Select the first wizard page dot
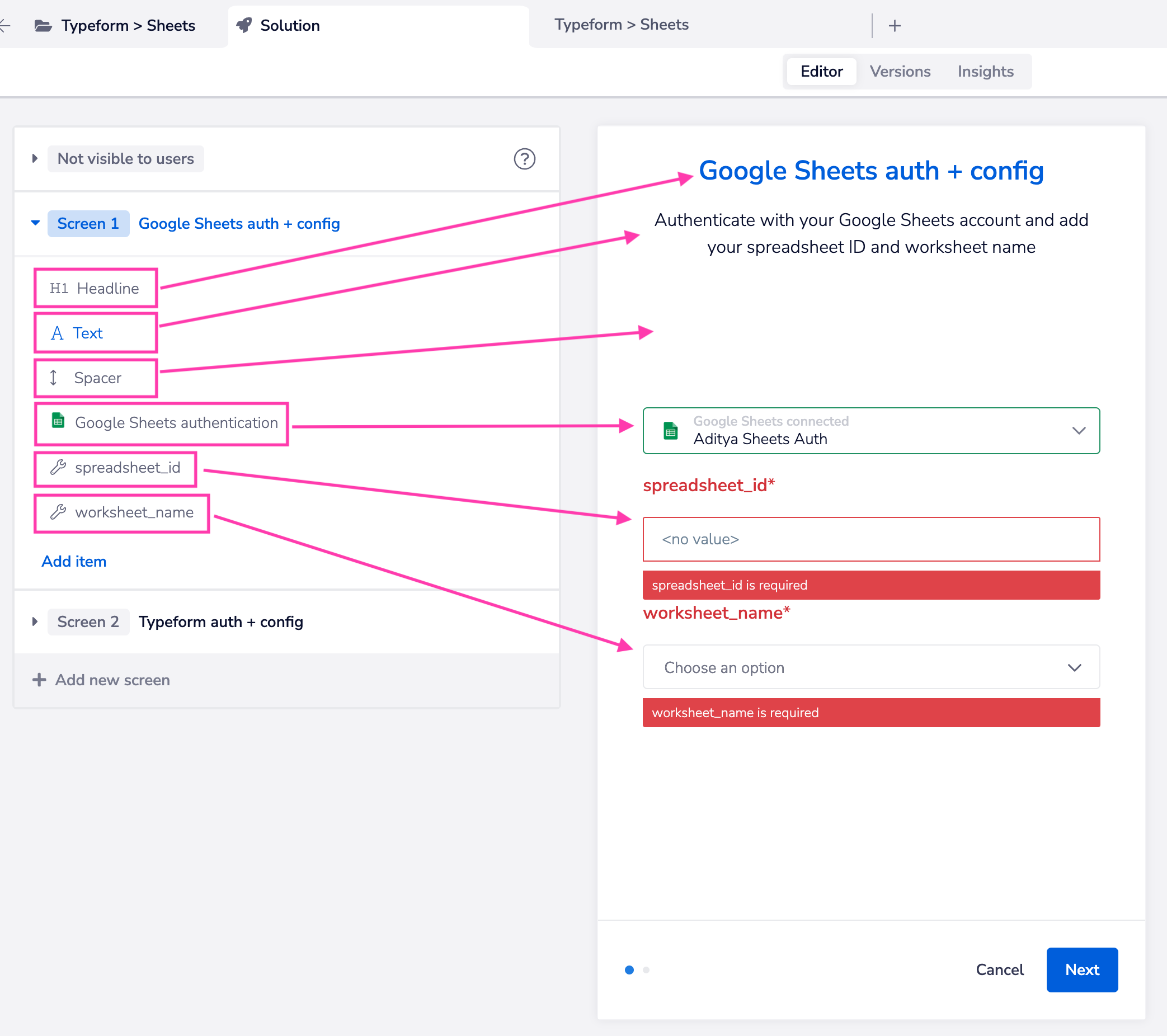 tap(629, 970)
